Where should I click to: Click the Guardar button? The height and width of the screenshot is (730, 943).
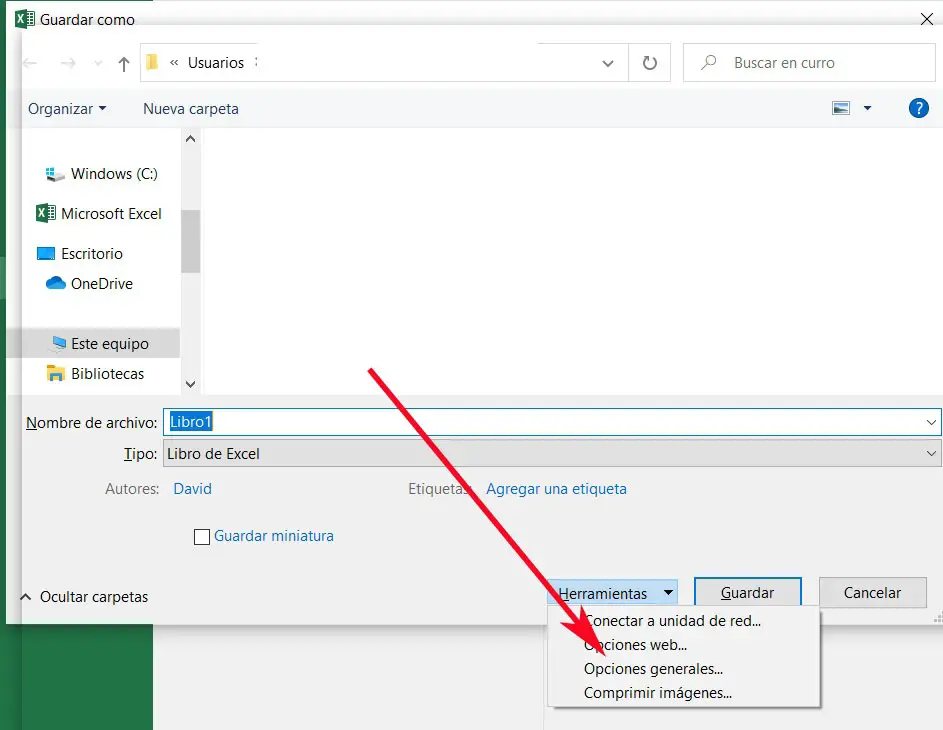pyautogui.click(x=748, y=592)
